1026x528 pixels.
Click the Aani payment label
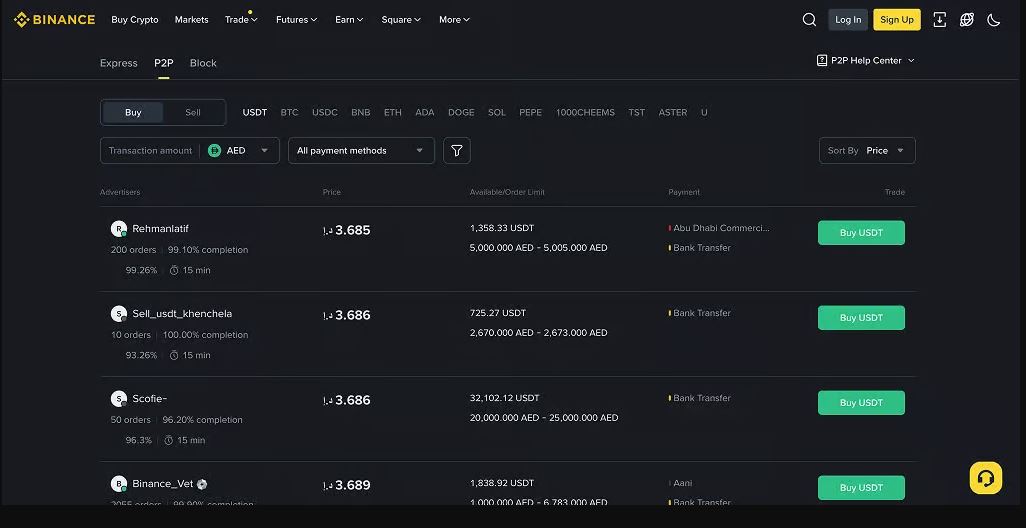(x=682, y=484)
